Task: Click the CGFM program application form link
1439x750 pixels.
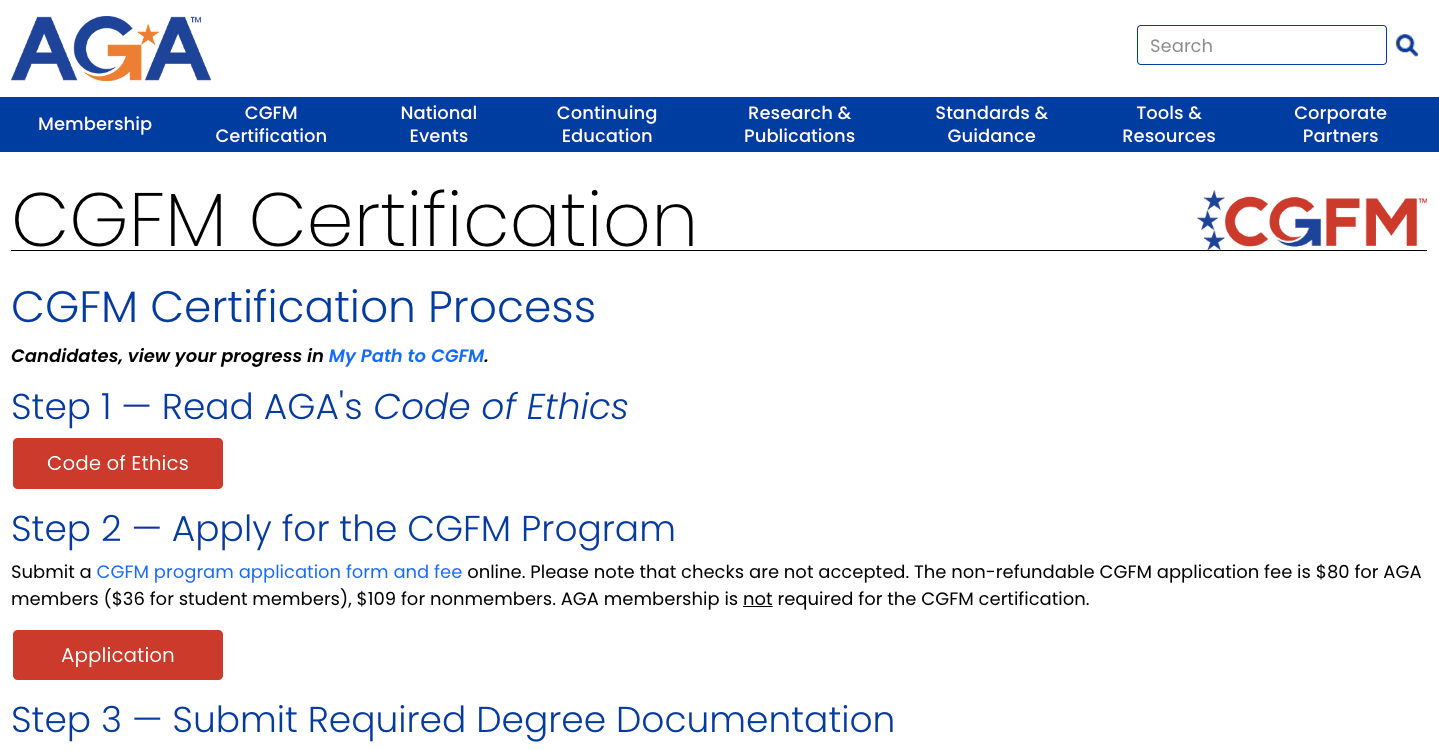Action: pos(279,571)
